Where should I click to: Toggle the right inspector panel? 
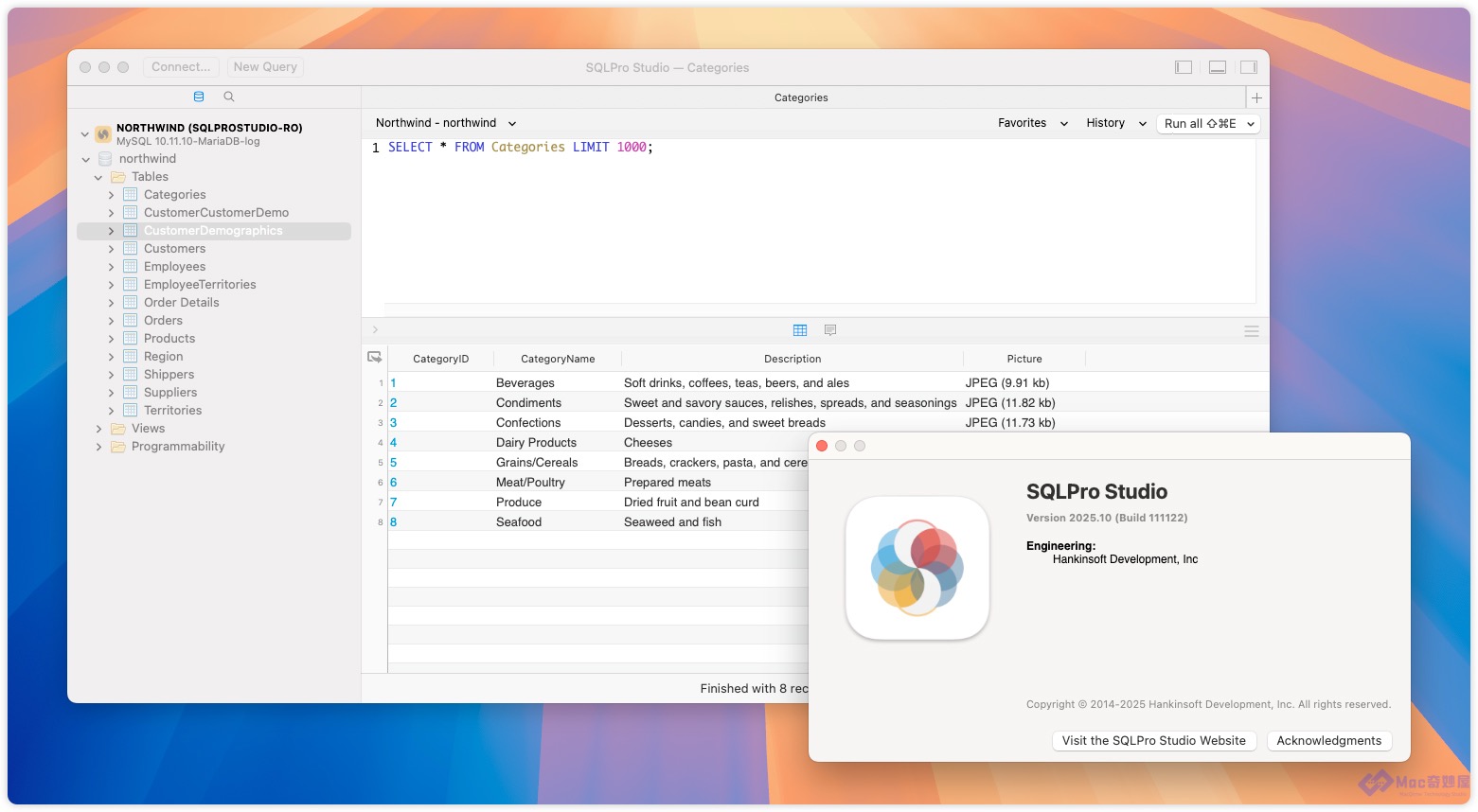(1249, 67)
